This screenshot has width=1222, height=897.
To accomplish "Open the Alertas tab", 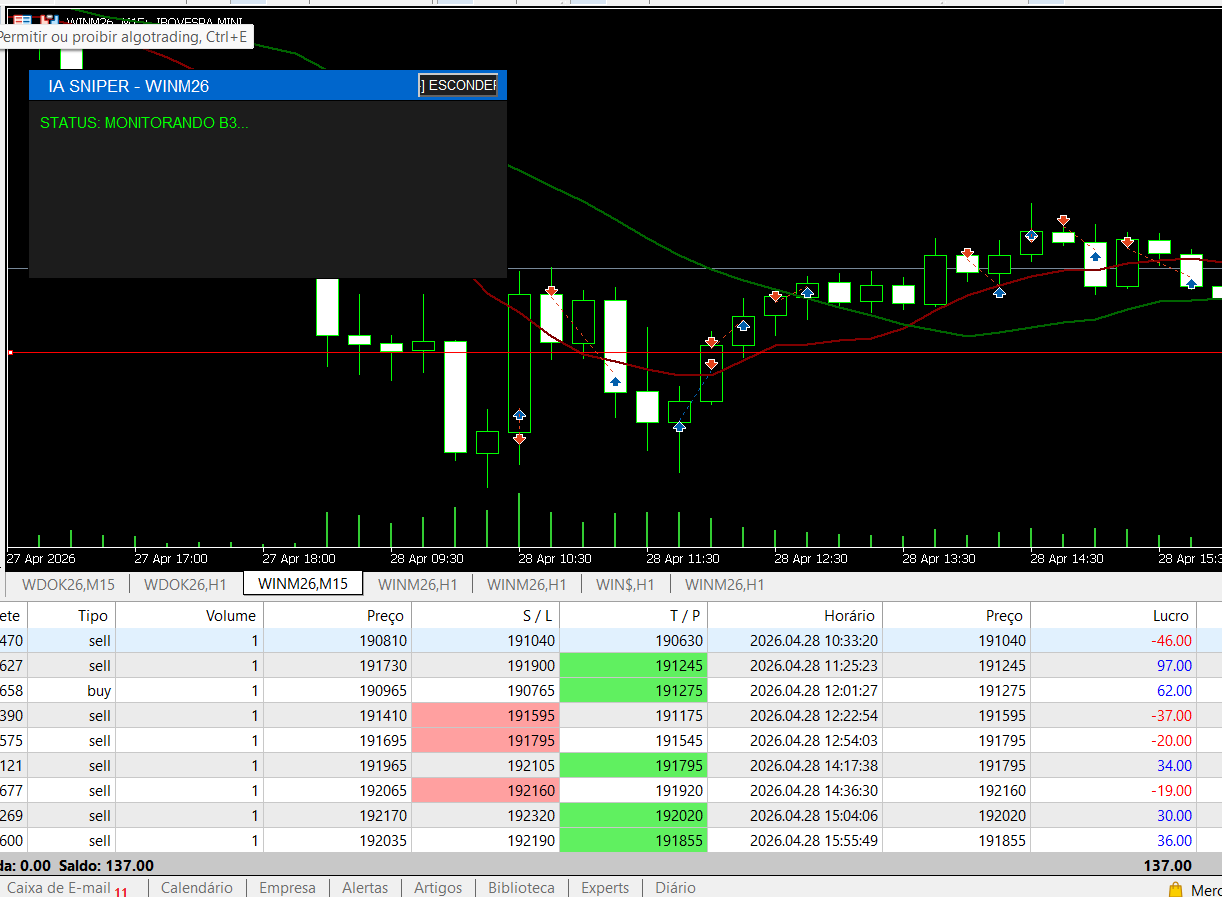I will point(365,888).
